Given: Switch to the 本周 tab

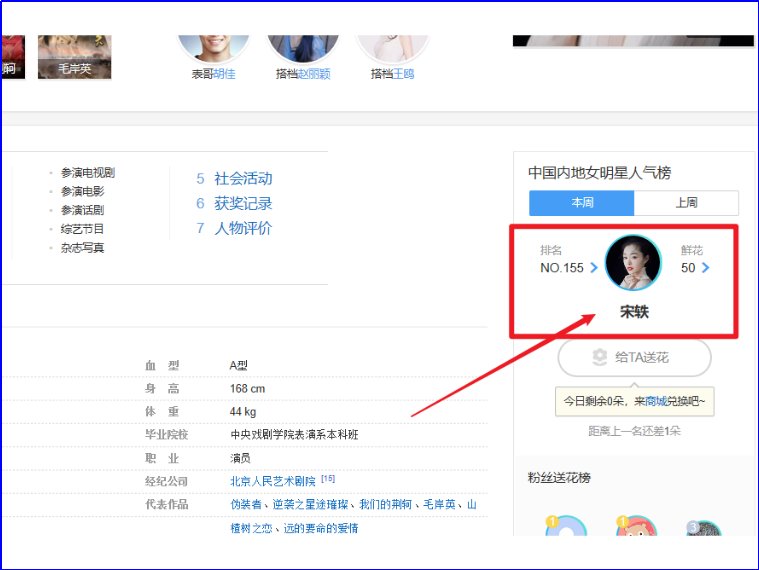Looking at the screenshot, I should (x=581, y=203).
